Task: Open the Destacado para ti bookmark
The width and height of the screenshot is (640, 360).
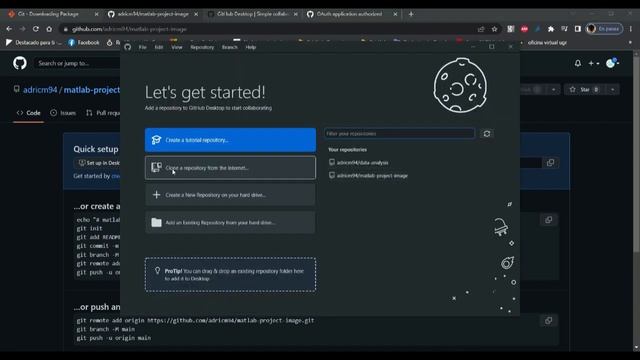Action: point(34,42)
